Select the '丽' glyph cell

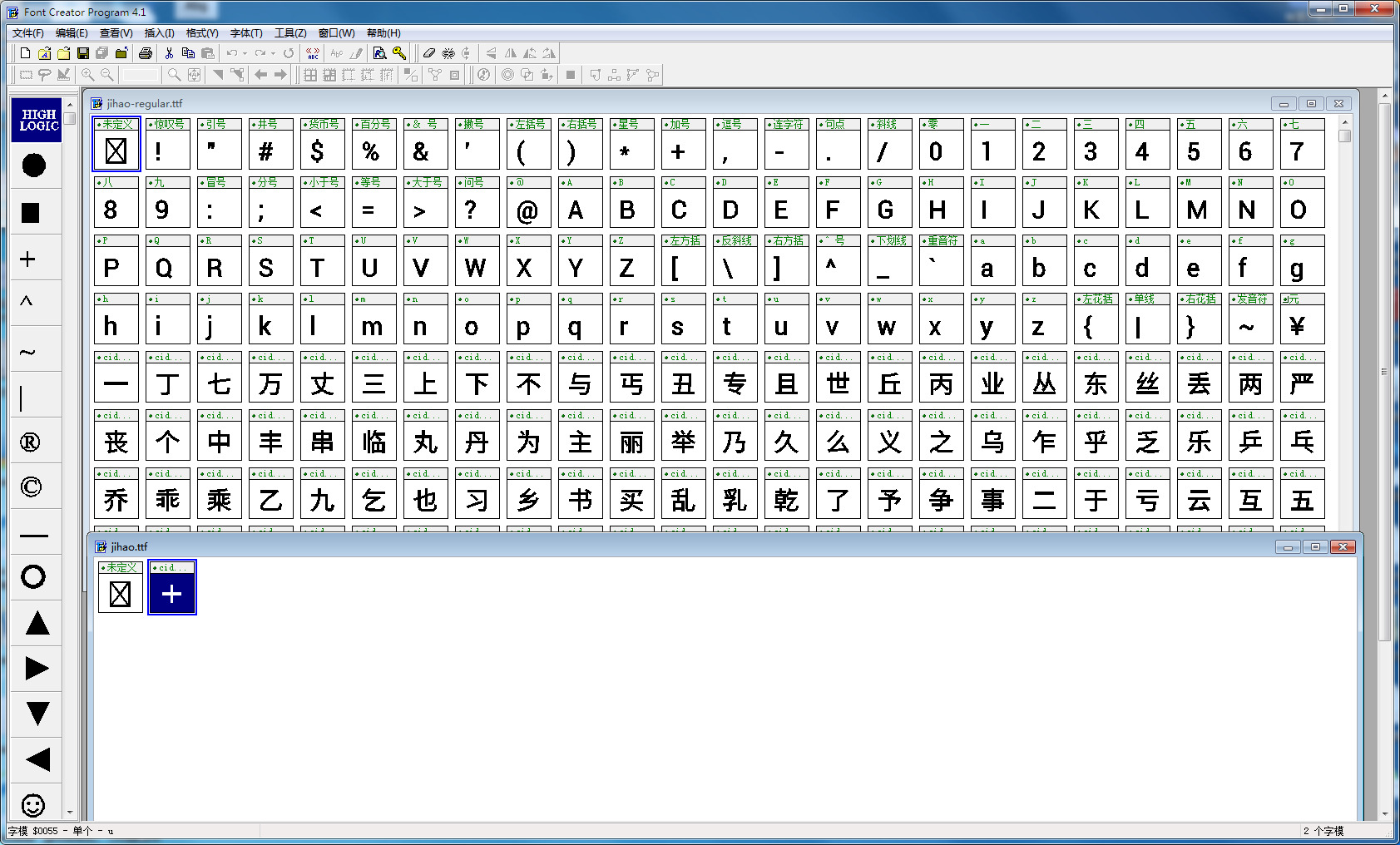[x=631, y=435]
